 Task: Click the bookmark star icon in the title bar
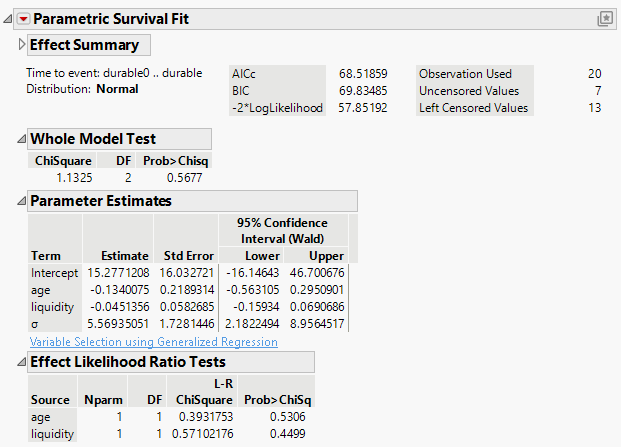click(x=605, y=19)
